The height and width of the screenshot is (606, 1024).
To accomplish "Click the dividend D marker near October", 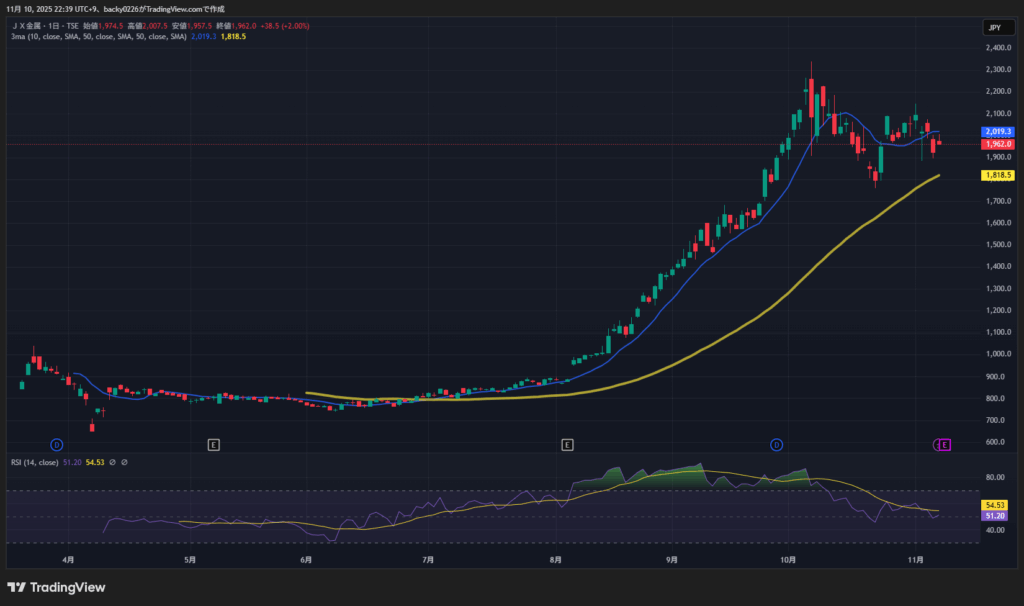I will [x=776, y=443].
